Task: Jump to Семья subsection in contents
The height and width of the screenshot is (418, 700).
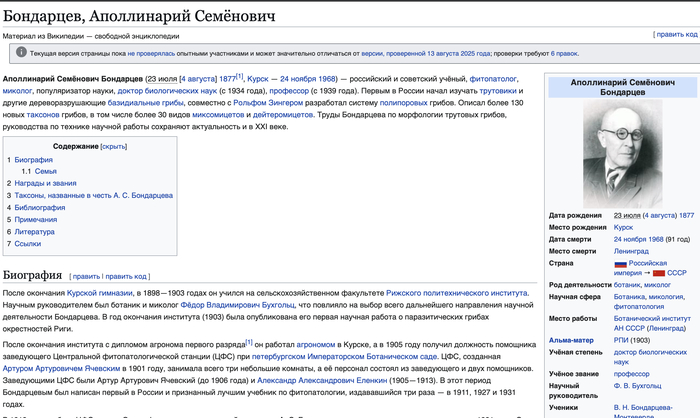Action: click(46, 172)
